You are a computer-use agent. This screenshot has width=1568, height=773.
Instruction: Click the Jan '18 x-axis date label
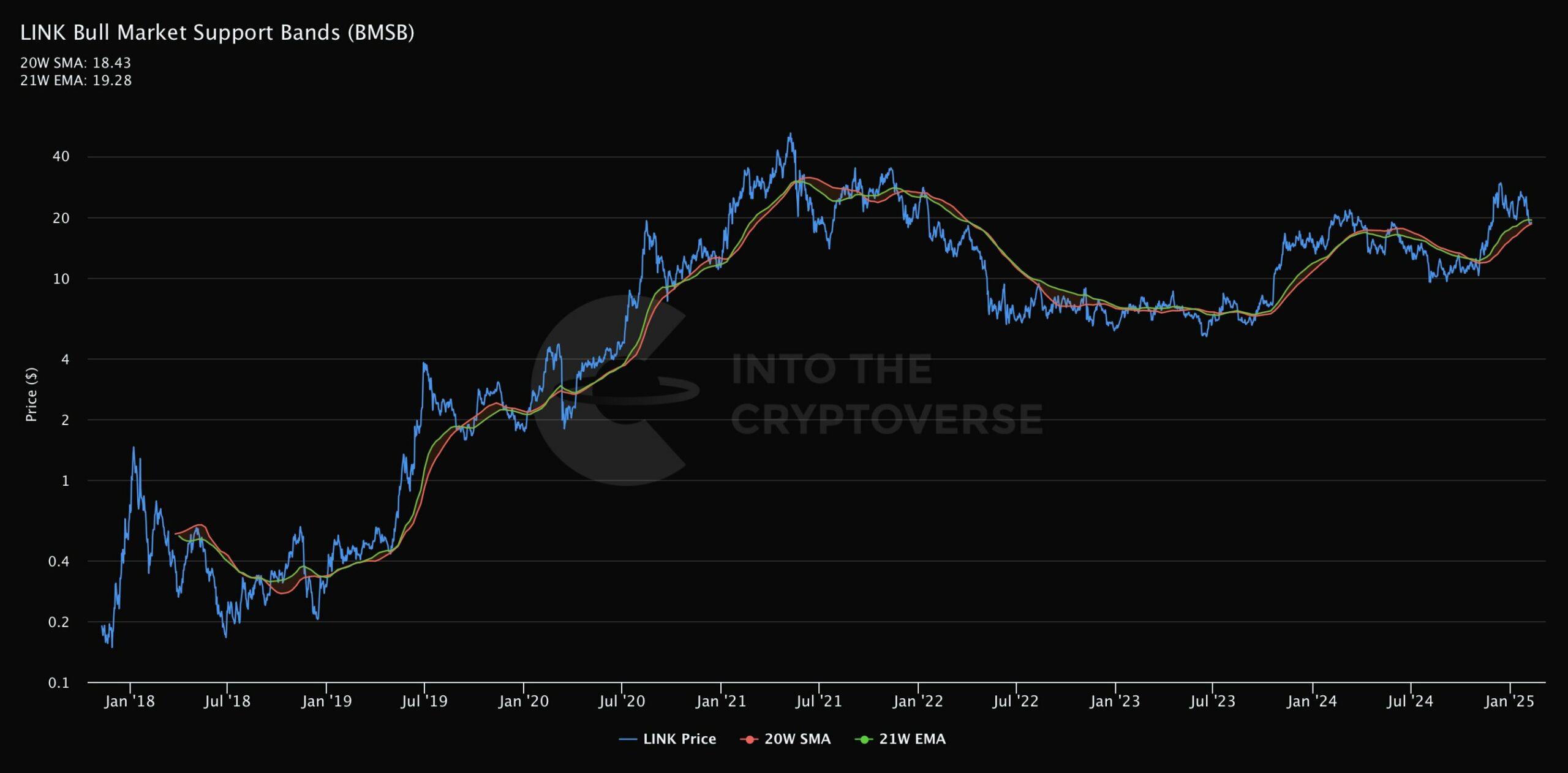point(129,701)
